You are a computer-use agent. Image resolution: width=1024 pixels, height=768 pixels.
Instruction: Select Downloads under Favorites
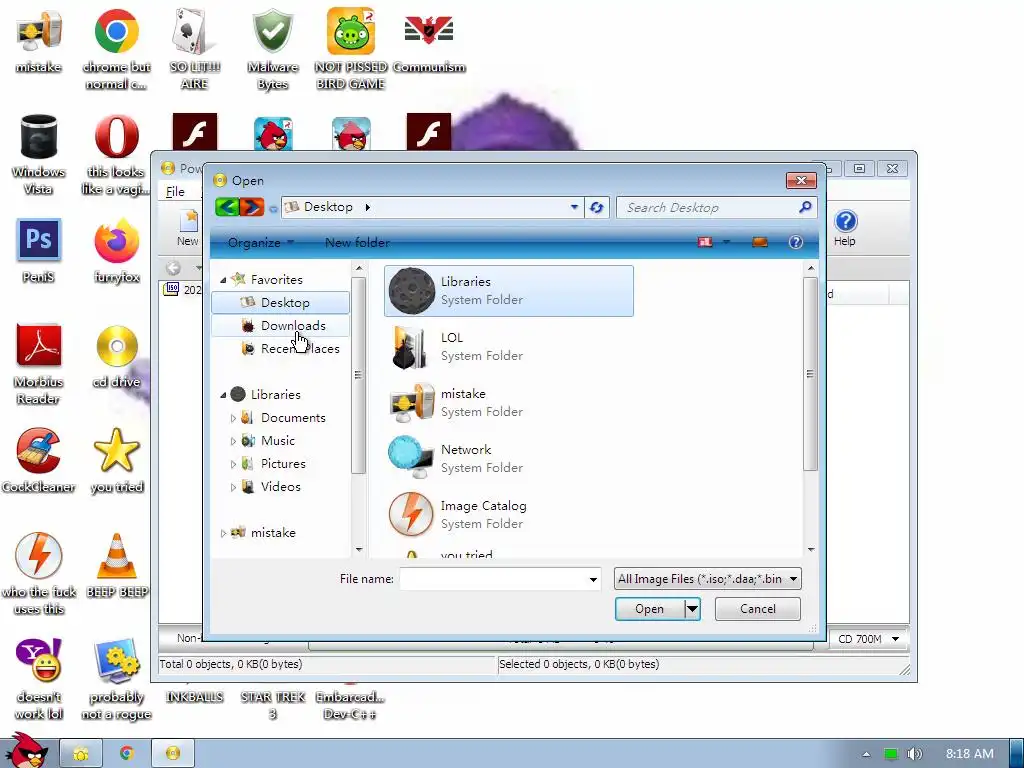pyautogui.click(x=281, y=325)
